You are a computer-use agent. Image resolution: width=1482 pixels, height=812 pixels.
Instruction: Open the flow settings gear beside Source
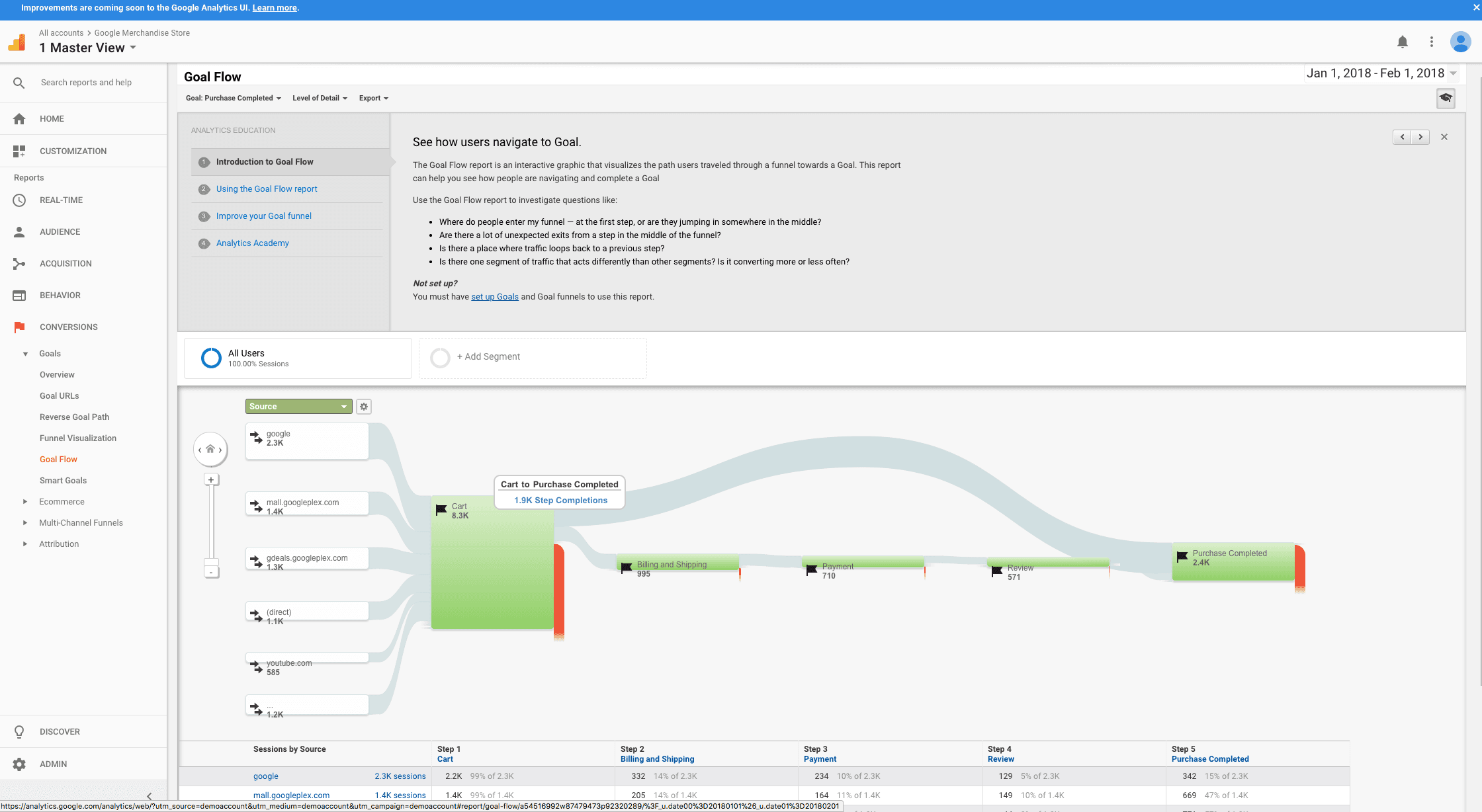pos(364,406)
